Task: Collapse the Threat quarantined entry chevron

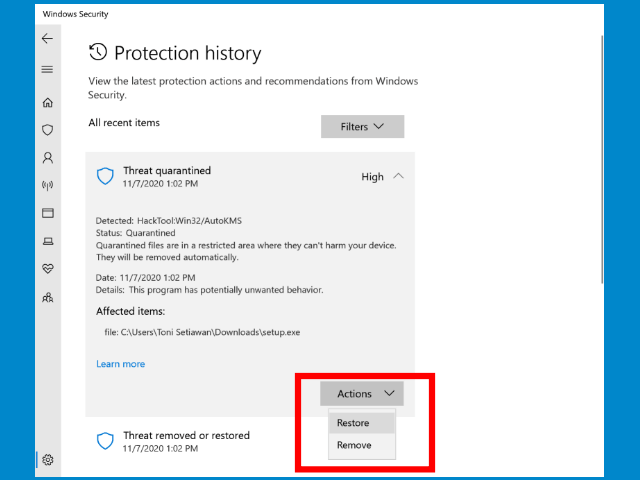Action: coord(398,176)
